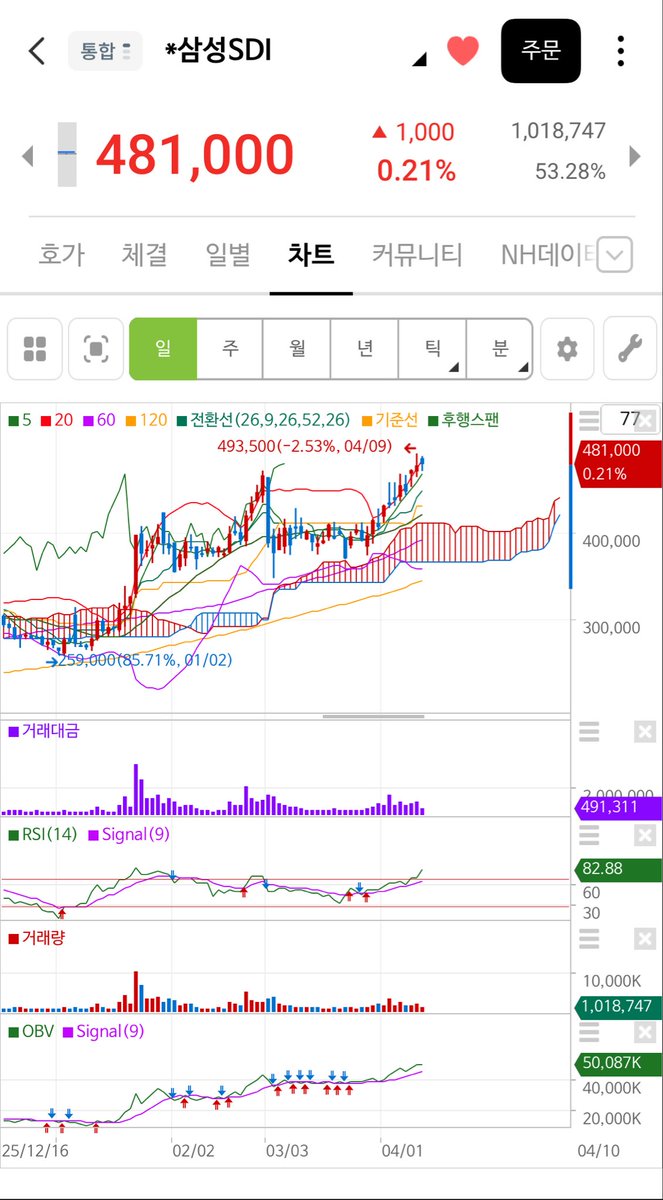Open 커뮤니티 tab

pos(417,254)
